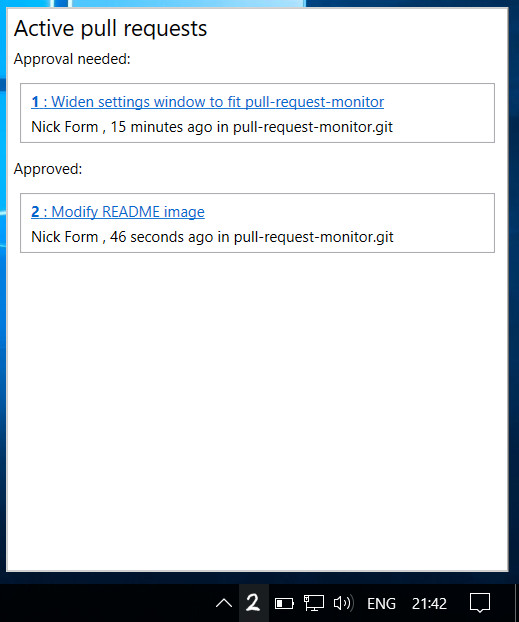Viewport: 519px width, 622px height.
Task: Select the approved pull request card
Action: (257, 223)
